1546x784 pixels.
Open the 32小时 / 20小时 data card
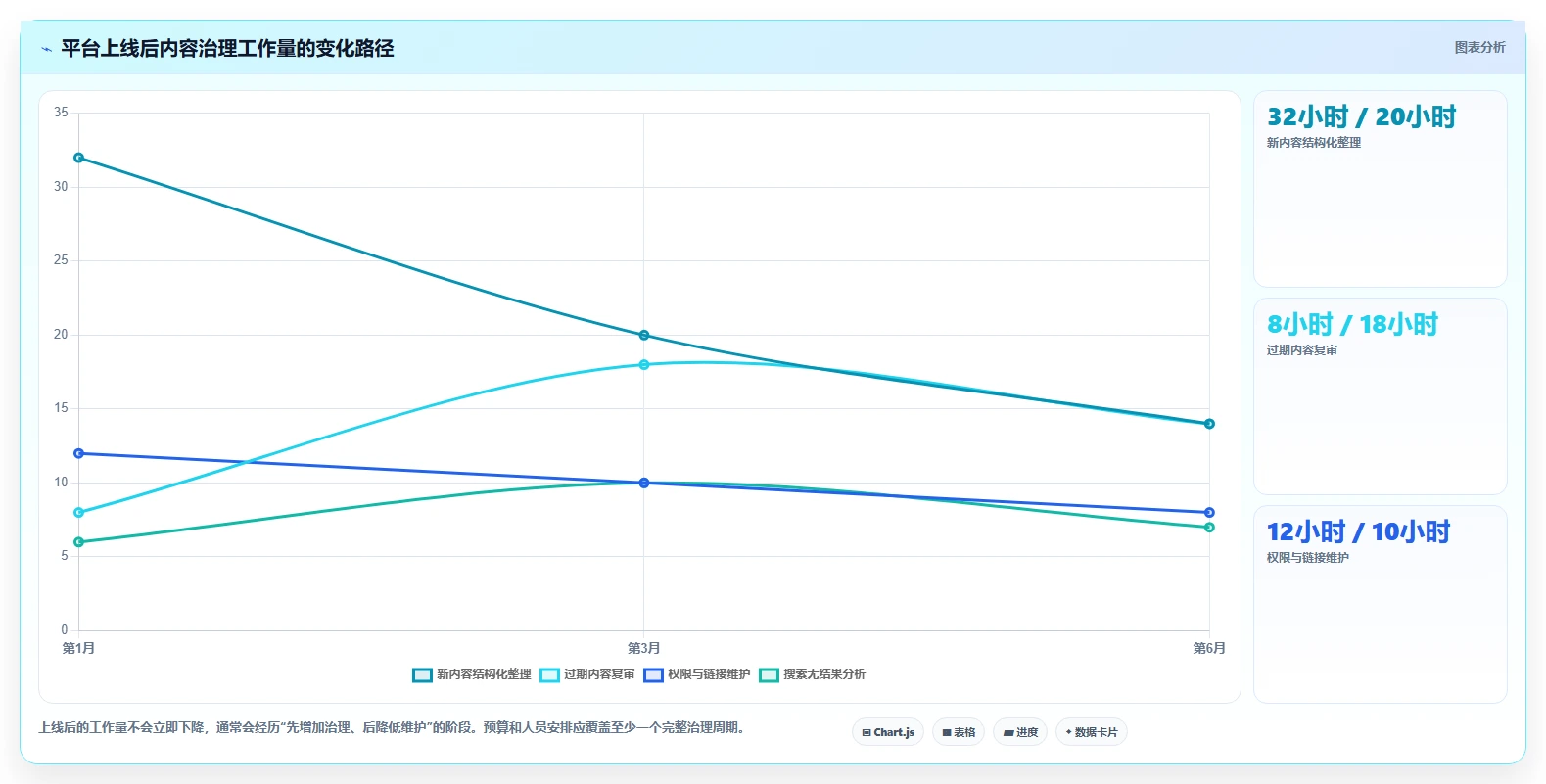pos(1381,189)
